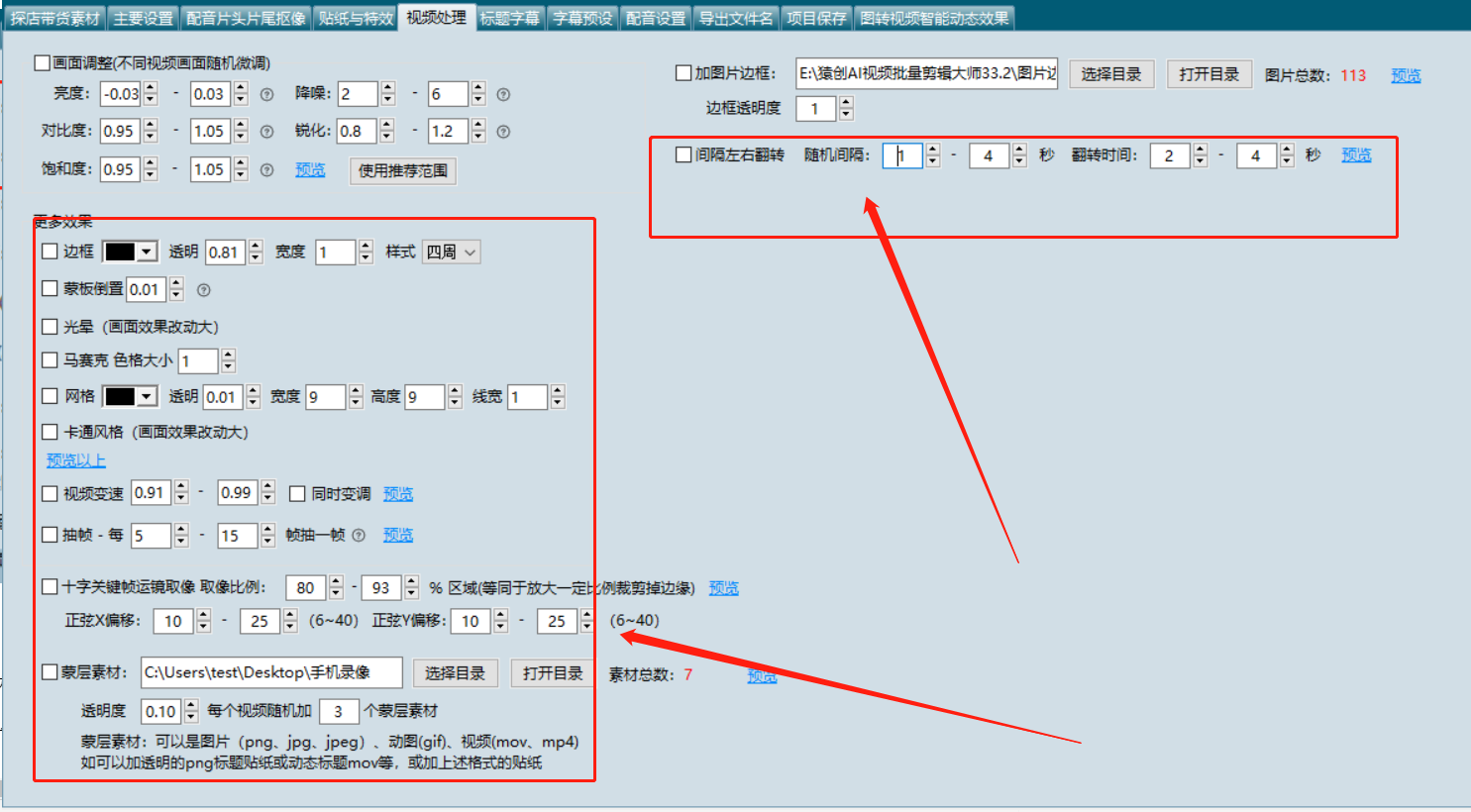Screen dimensions: 1471x812
Task: Click 打开目录 for 蒙层素材
Action: (553, 673)
